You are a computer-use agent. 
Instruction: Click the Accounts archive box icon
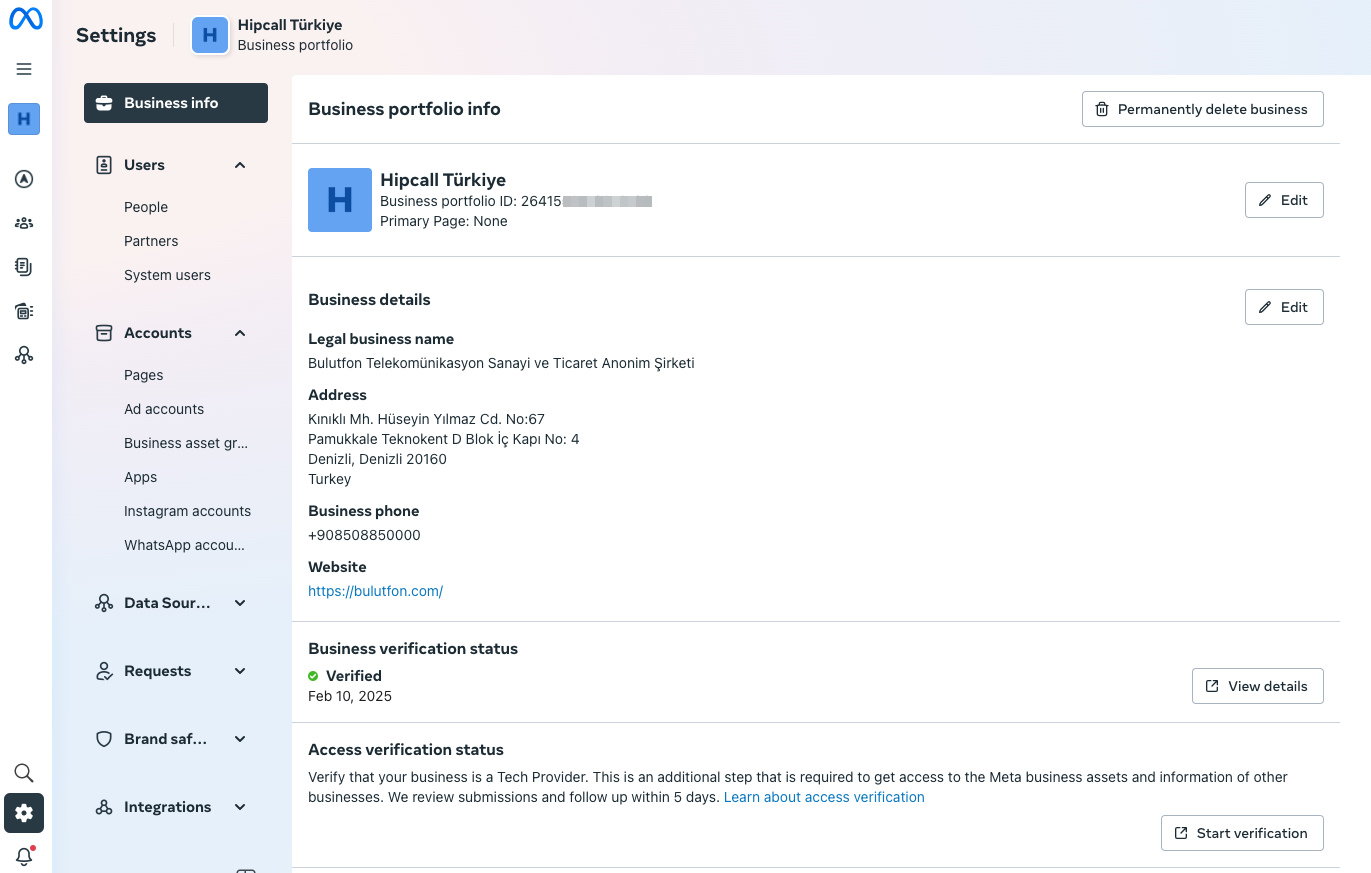103,333
